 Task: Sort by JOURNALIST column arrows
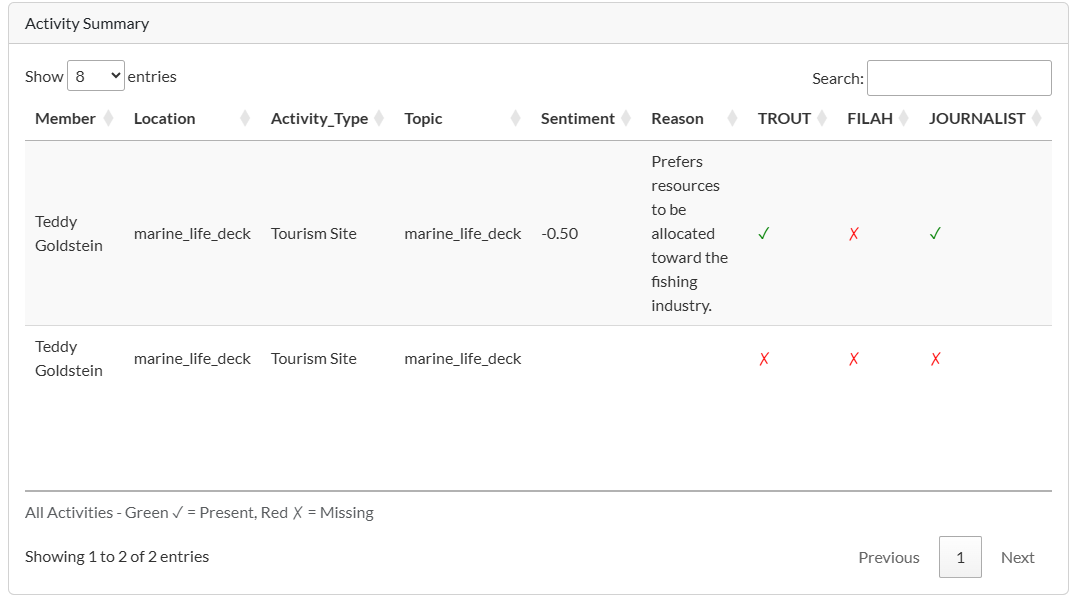coord(1036,118)
